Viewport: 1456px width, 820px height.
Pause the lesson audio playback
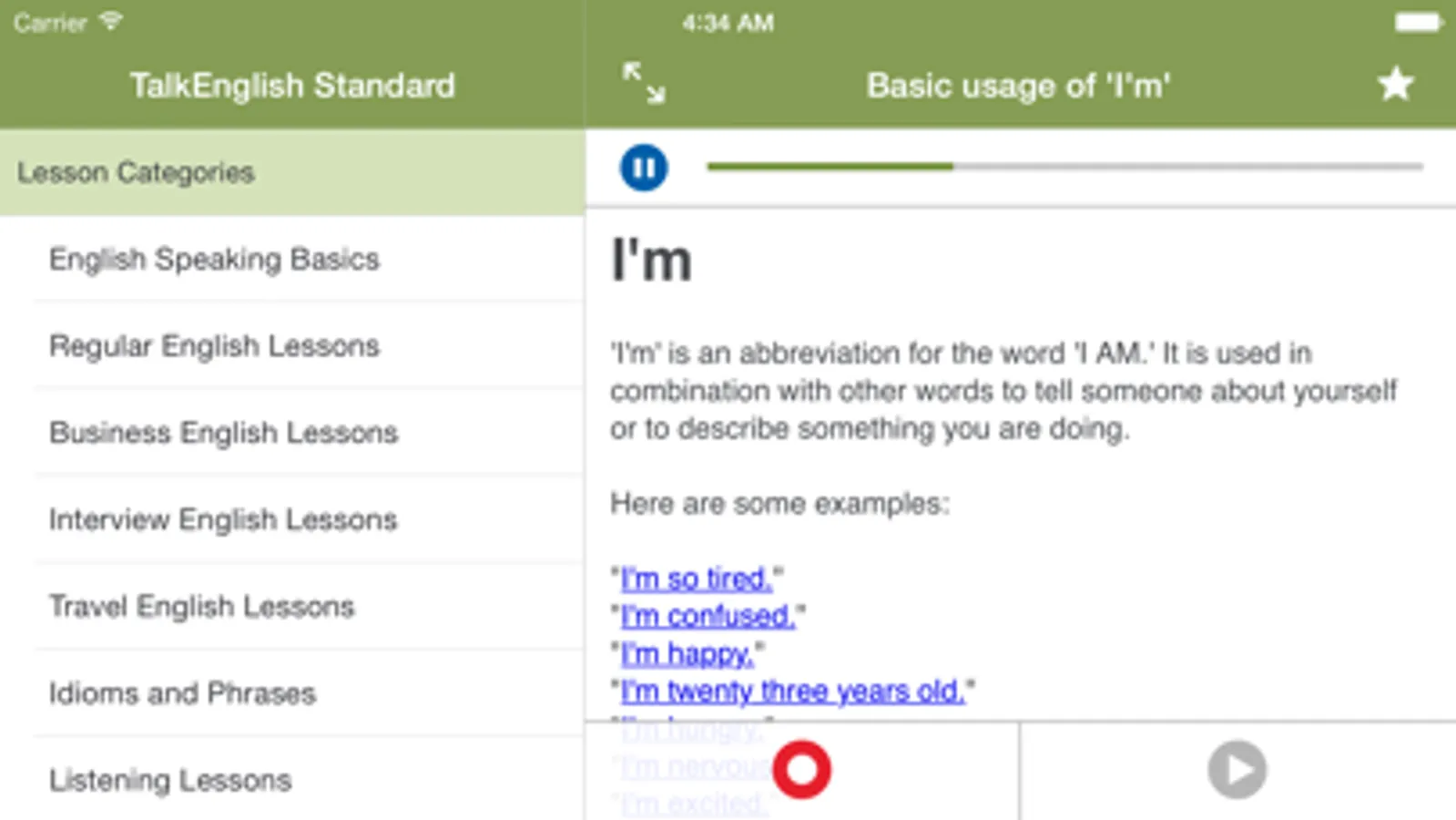643,168
